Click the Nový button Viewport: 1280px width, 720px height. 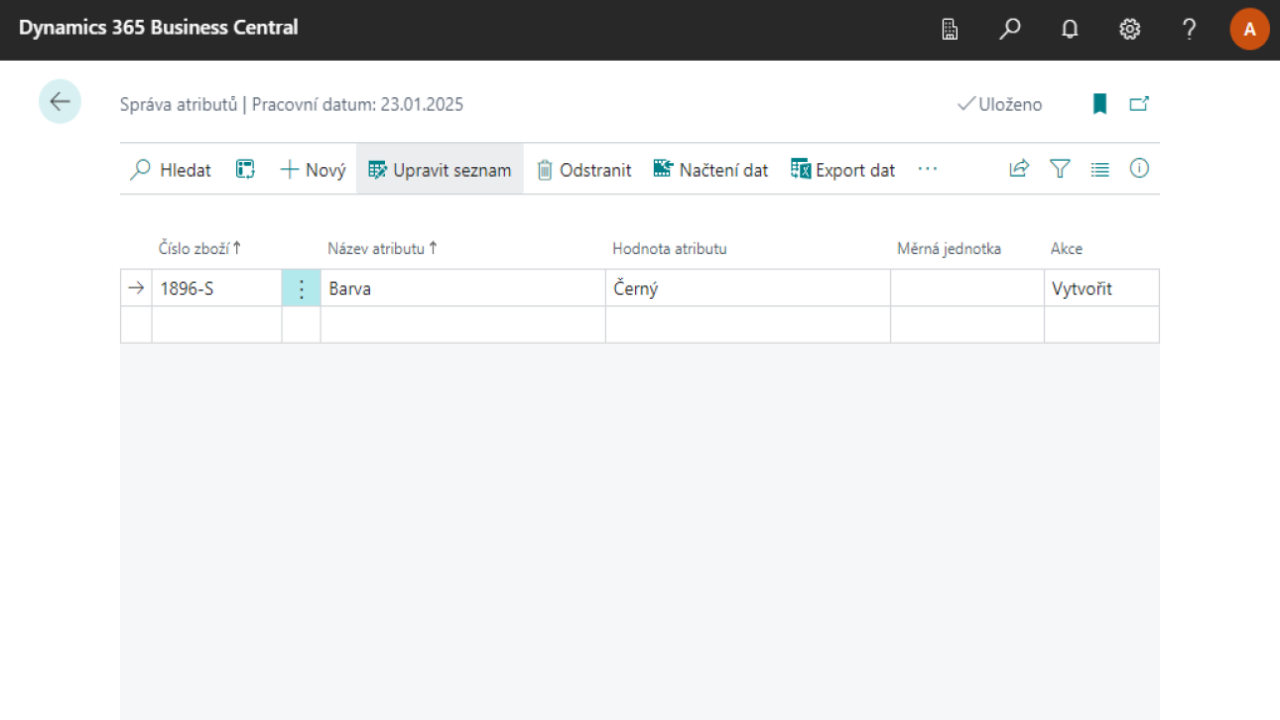click(x=313, y=170)
